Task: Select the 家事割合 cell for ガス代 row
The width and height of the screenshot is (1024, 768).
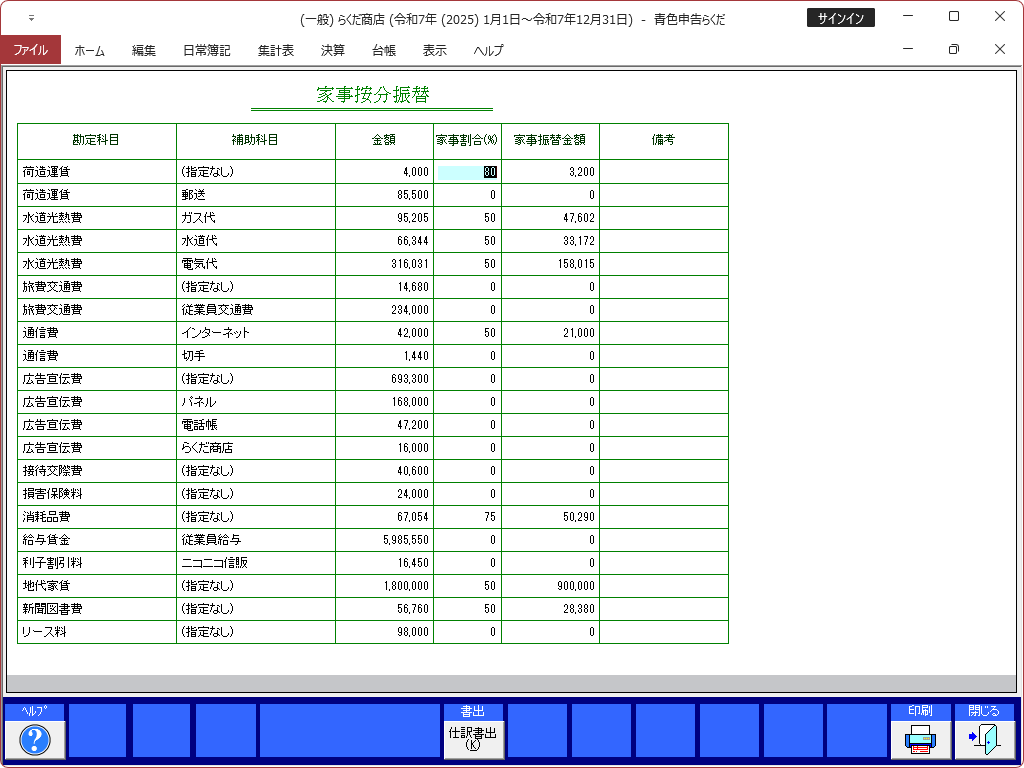Action: (x=467, y=218)
